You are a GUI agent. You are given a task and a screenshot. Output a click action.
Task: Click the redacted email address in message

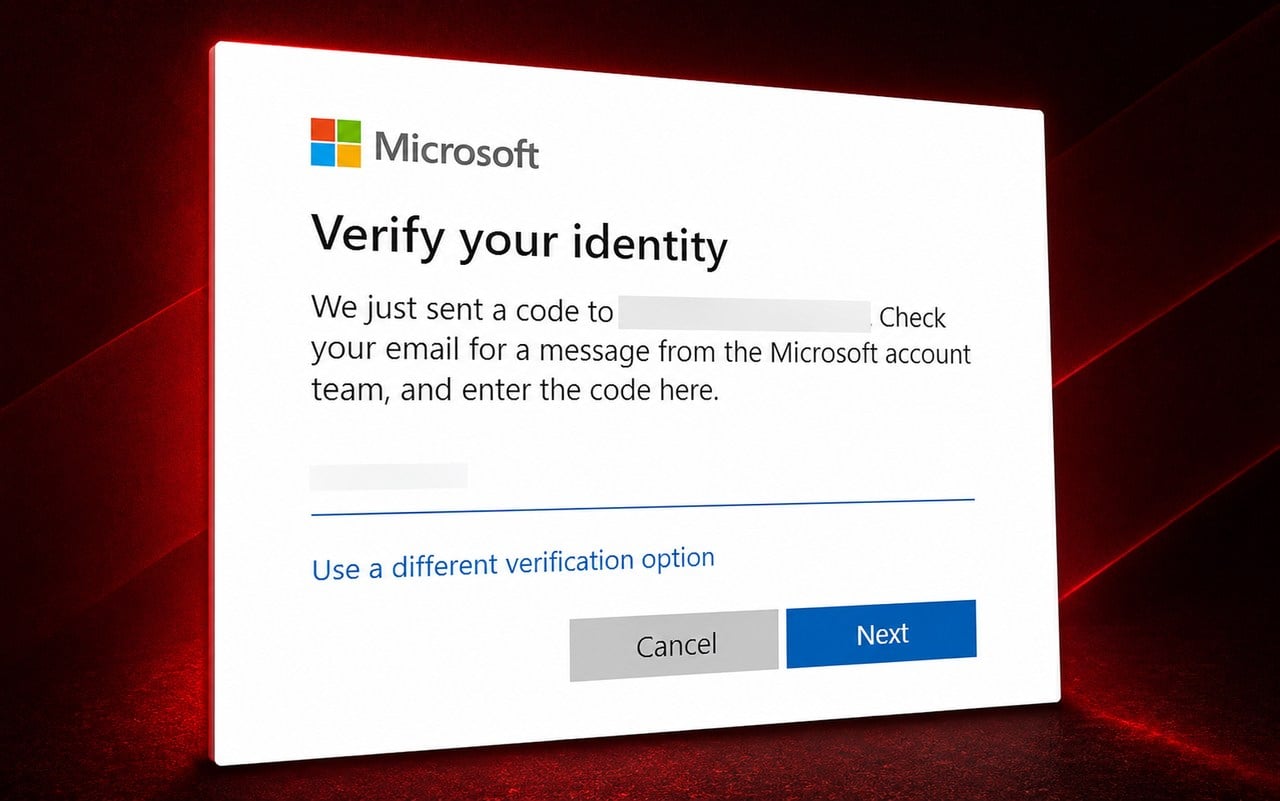[745, 313]
